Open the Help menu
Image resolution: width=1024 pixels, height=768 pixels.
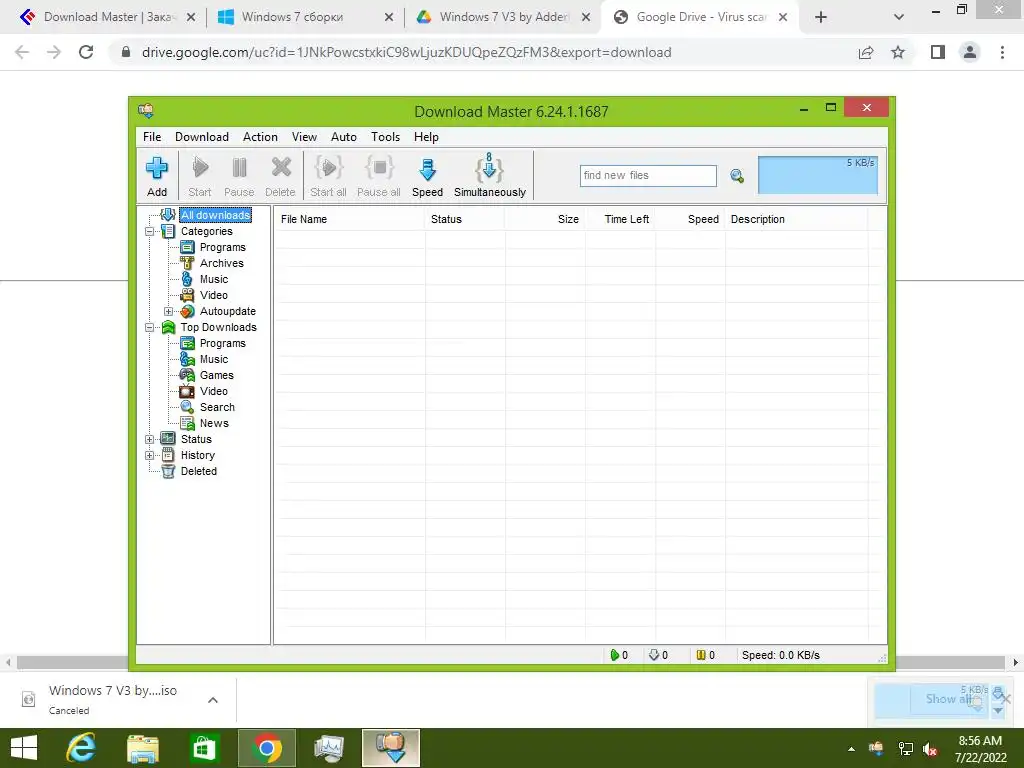point(426,136)
